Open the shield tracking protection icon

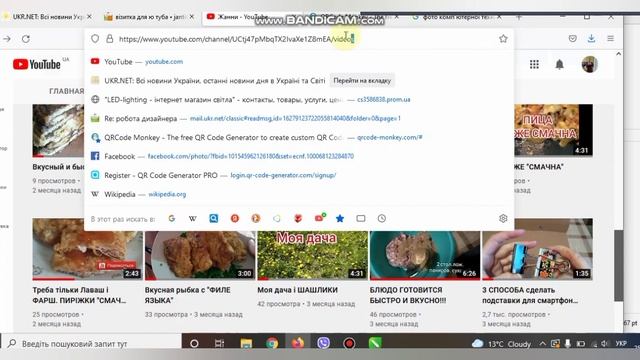click(95, 39)
